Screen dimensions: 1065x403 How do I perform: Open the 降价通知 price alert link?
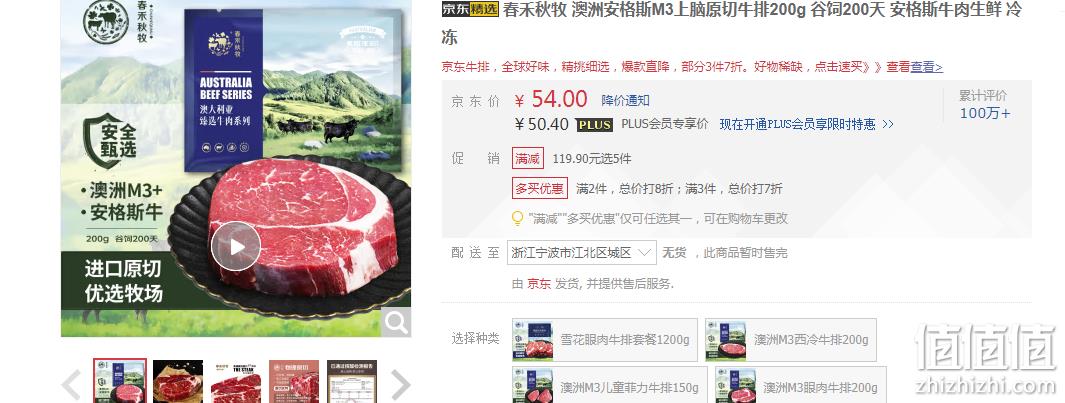(626, 101)
